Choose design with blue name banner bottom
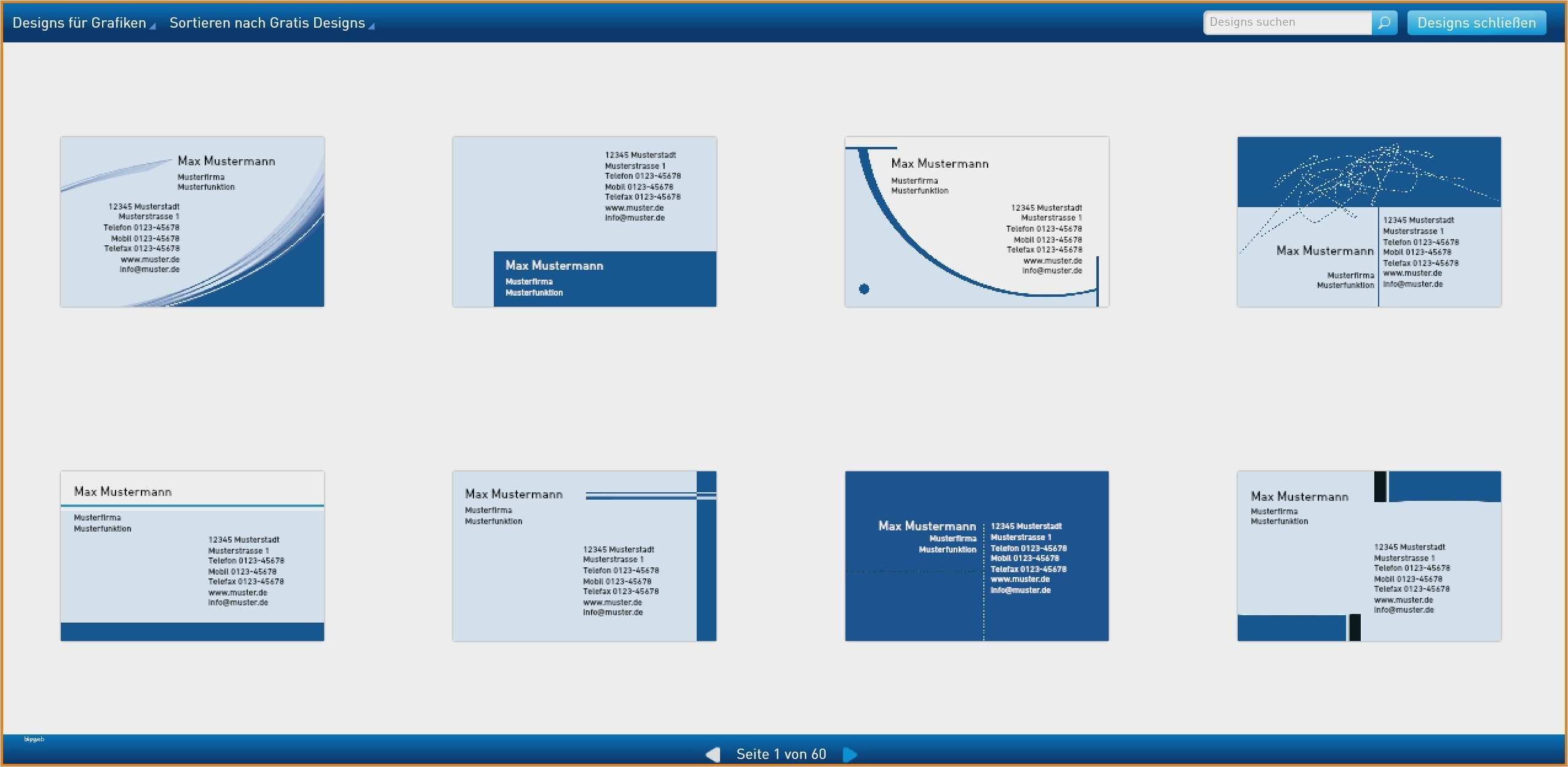The width and height of the screenshot is (1568, 767). (x=584, y=221)
